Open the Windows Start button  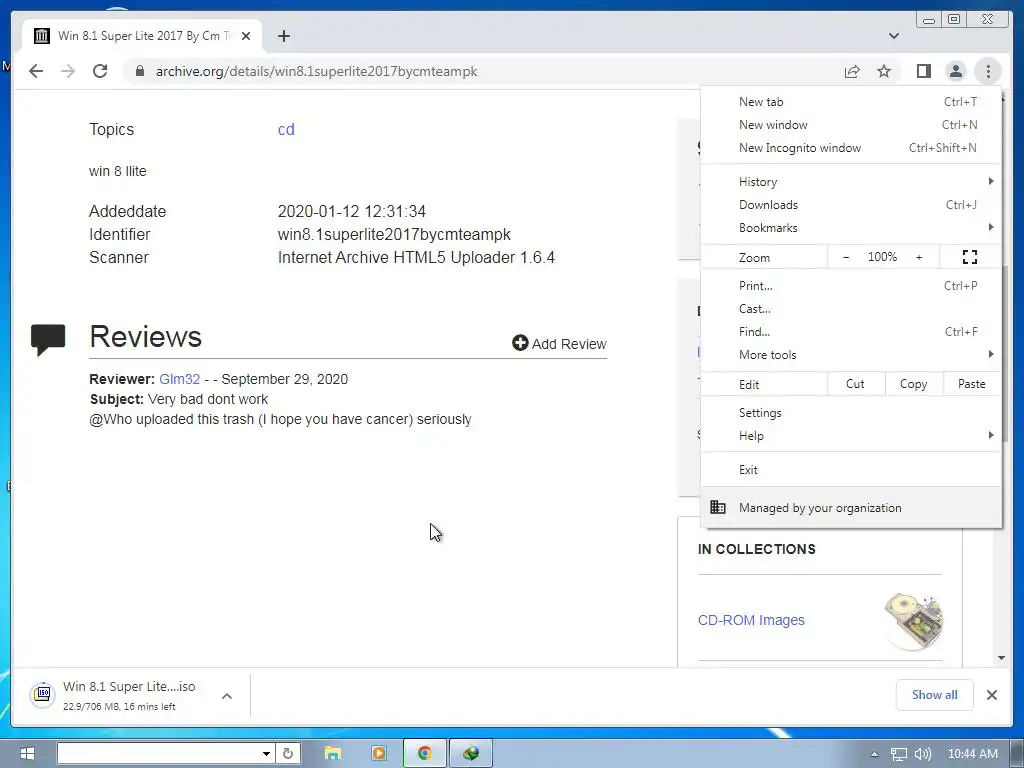[x=27, y=753]
